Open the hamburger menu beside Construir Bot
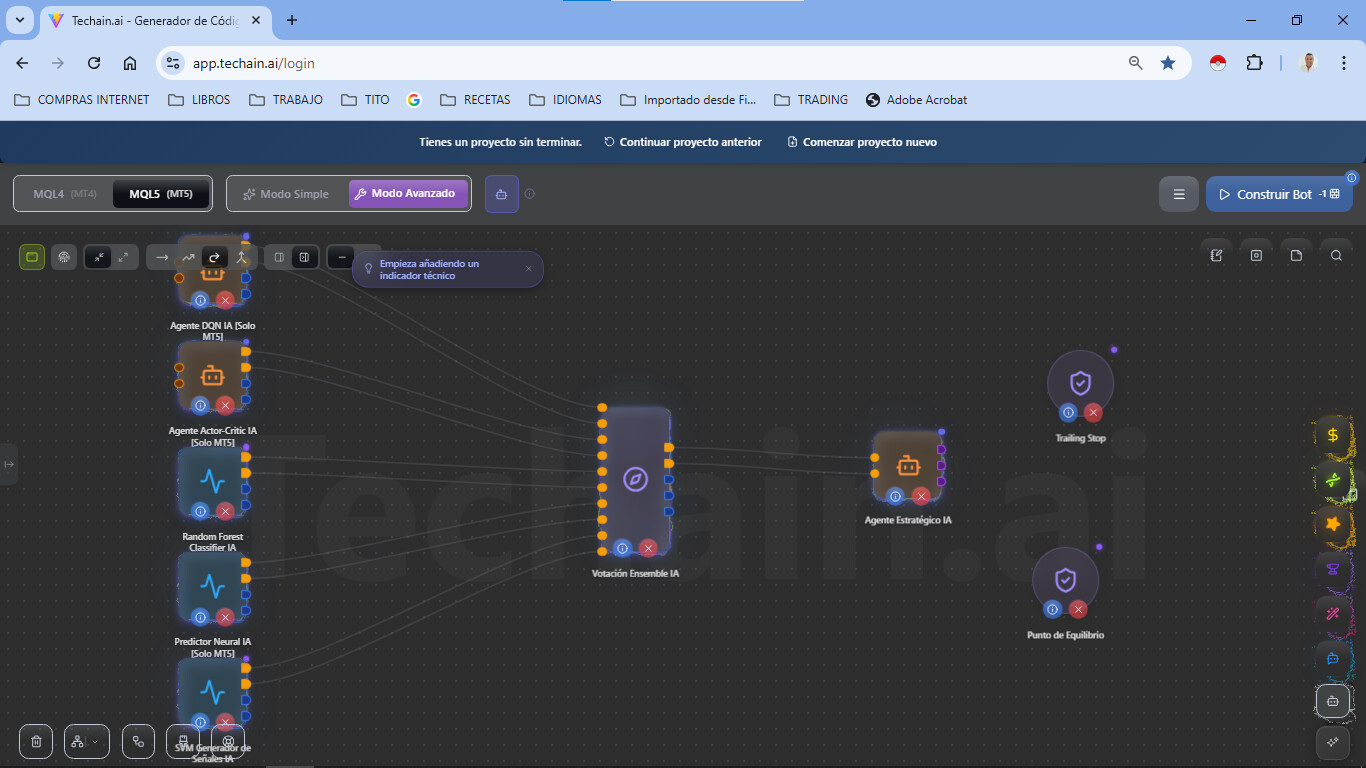Image resolution: width=1366 pixels, height=768 pixels. point(1179,194)
